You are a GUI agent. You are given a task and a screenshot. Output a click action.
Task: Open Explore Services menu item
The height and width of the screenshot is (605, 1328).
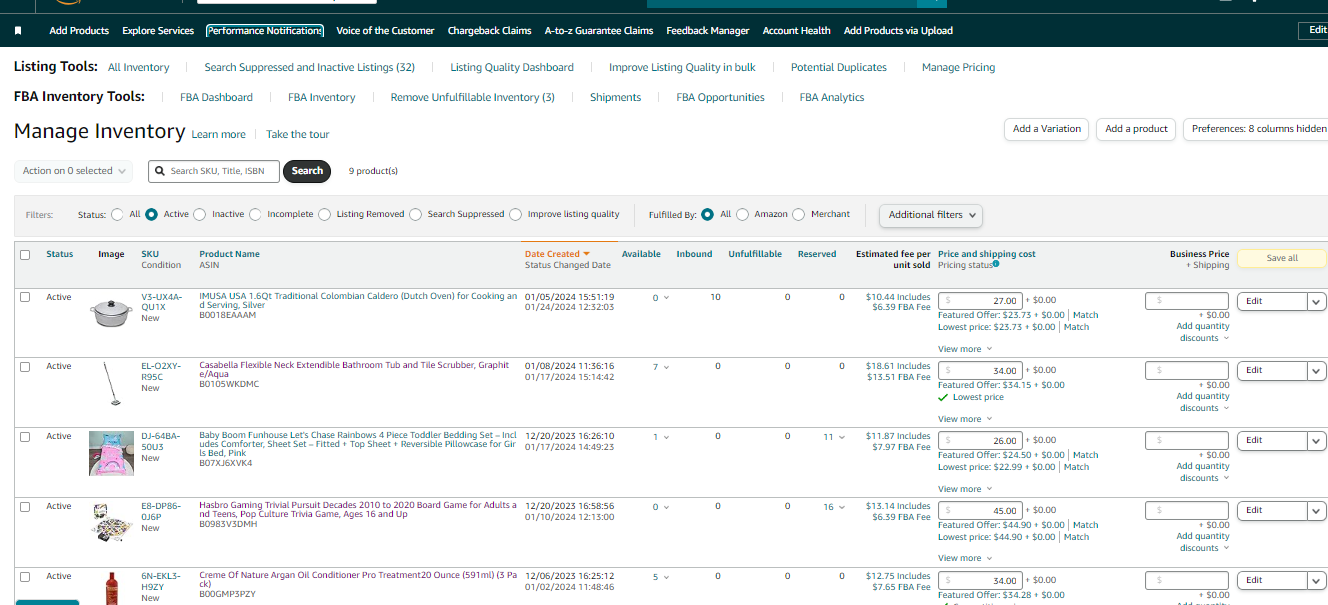click(x=158, y=31)
